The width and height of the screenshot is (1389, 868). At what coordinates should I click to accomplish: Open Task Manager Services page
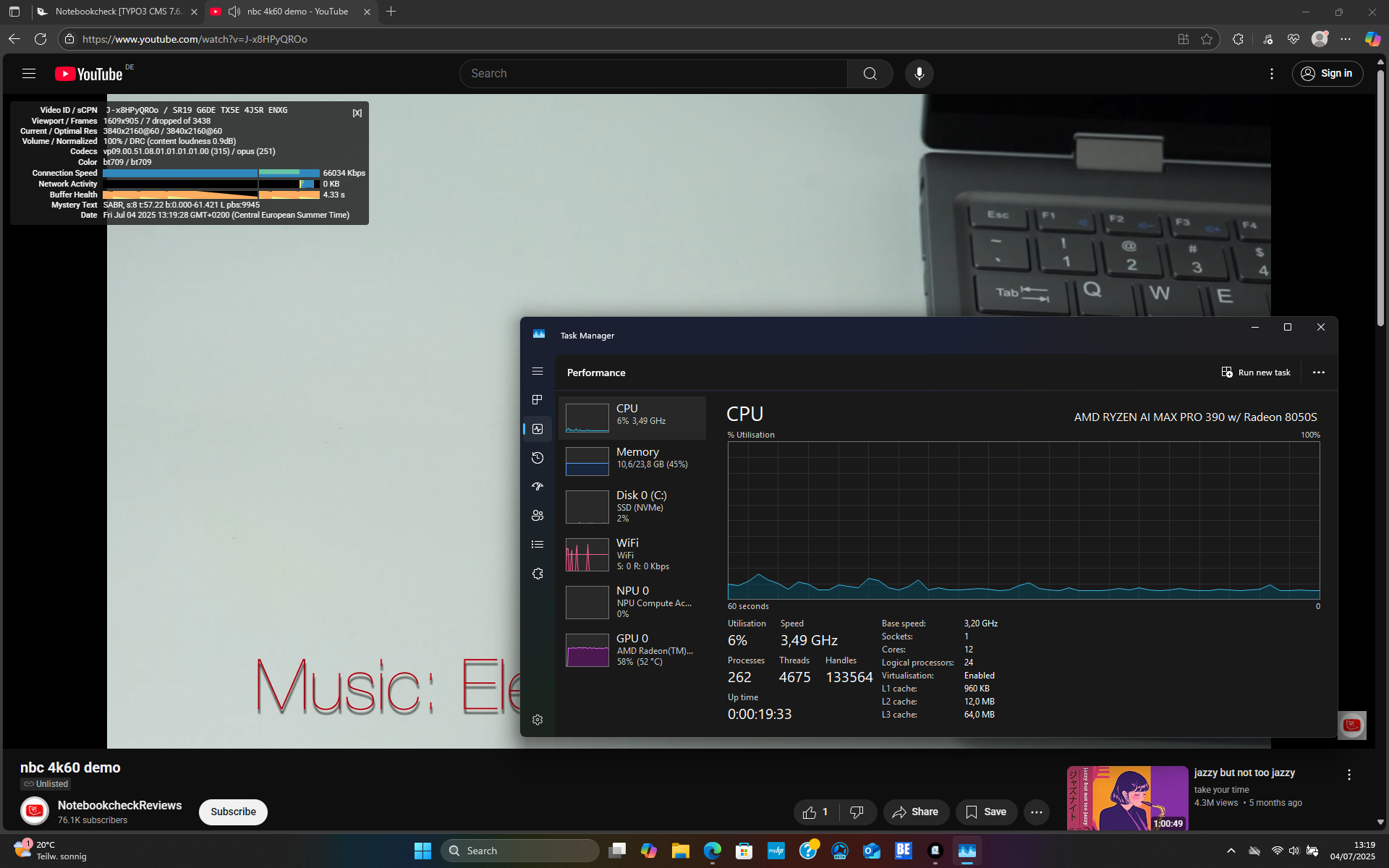click(538, 574)
